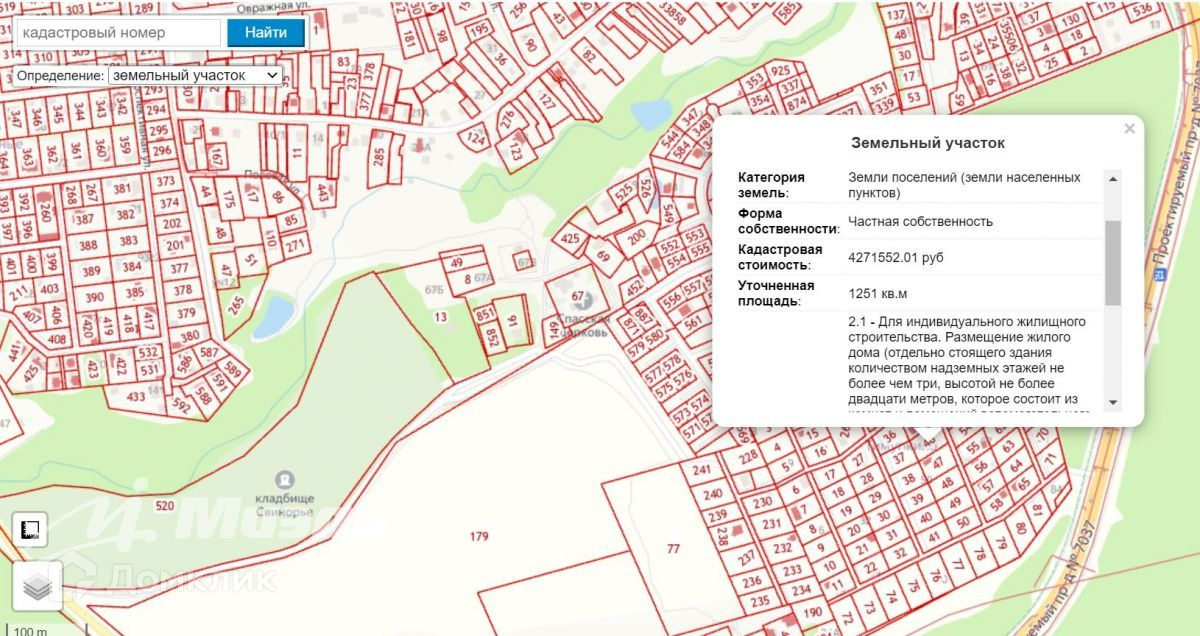
Task: Select land parcel 852 on map
Action: tap(493, 339)
